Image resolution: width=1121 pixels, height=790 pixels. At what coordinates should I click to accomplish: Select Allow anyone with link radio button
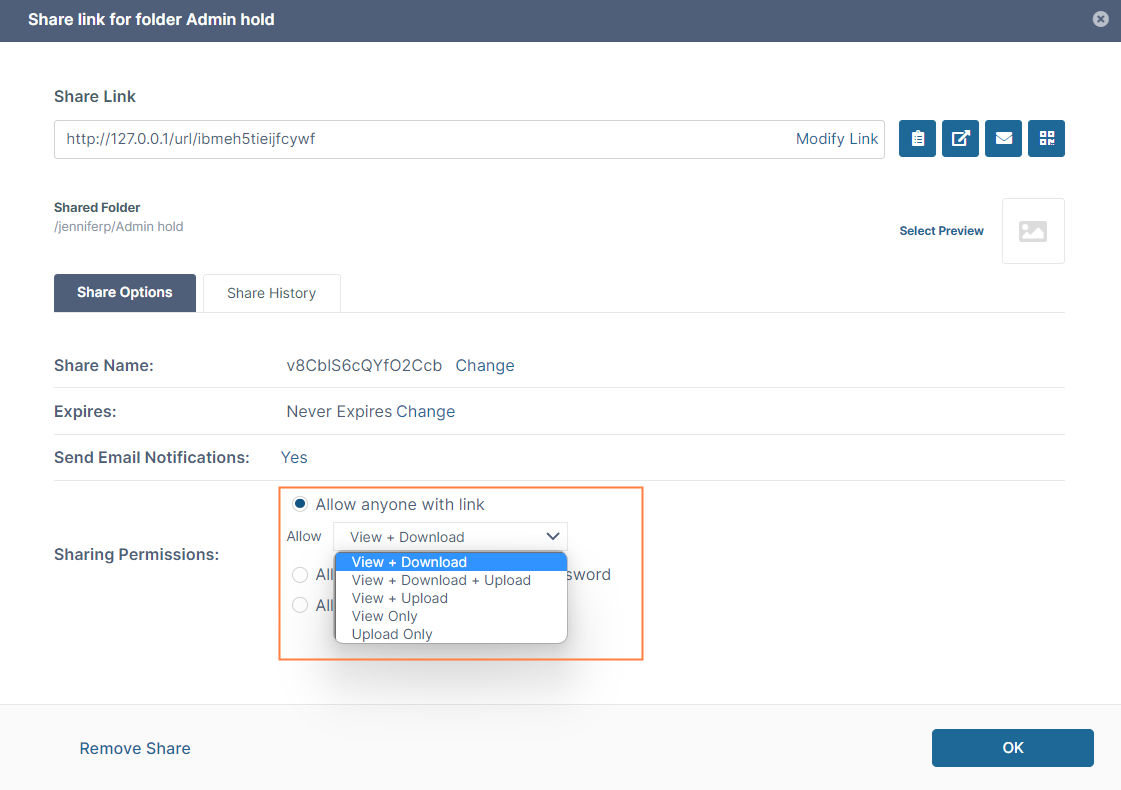(300, 504)
